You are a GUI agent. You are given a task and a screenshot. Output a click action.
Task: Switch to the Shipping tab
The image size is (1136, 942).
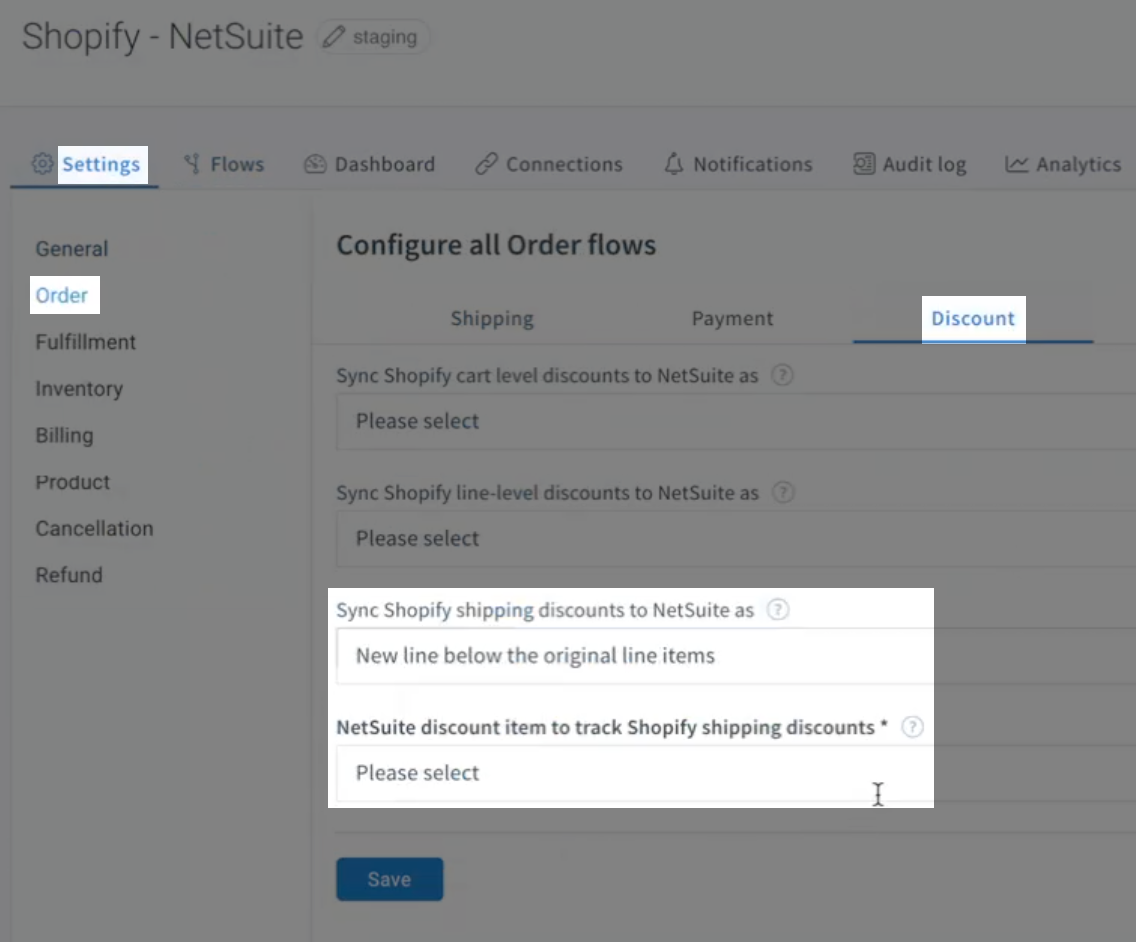(x=492, y=318)
